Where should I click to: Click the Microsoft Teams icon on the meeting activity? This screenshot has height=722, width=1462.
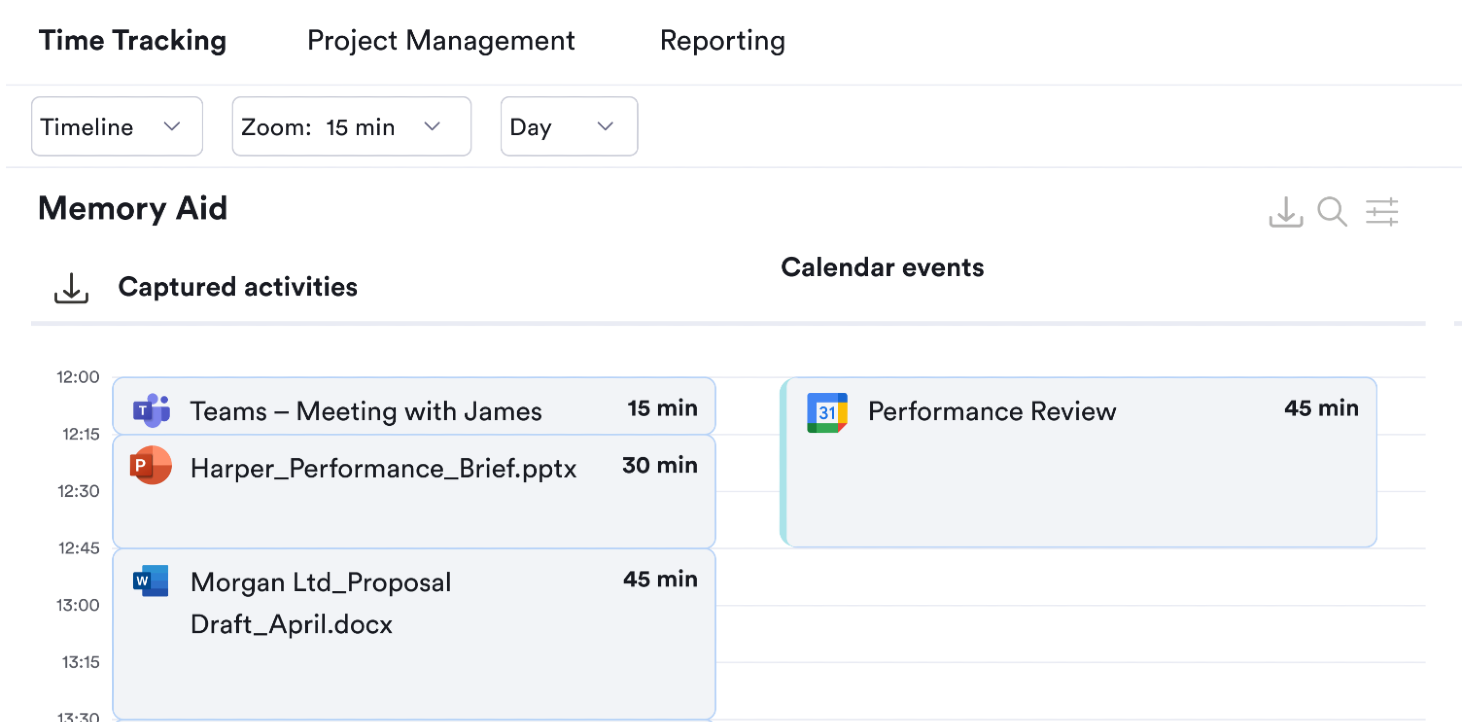[x=151, y=408]
